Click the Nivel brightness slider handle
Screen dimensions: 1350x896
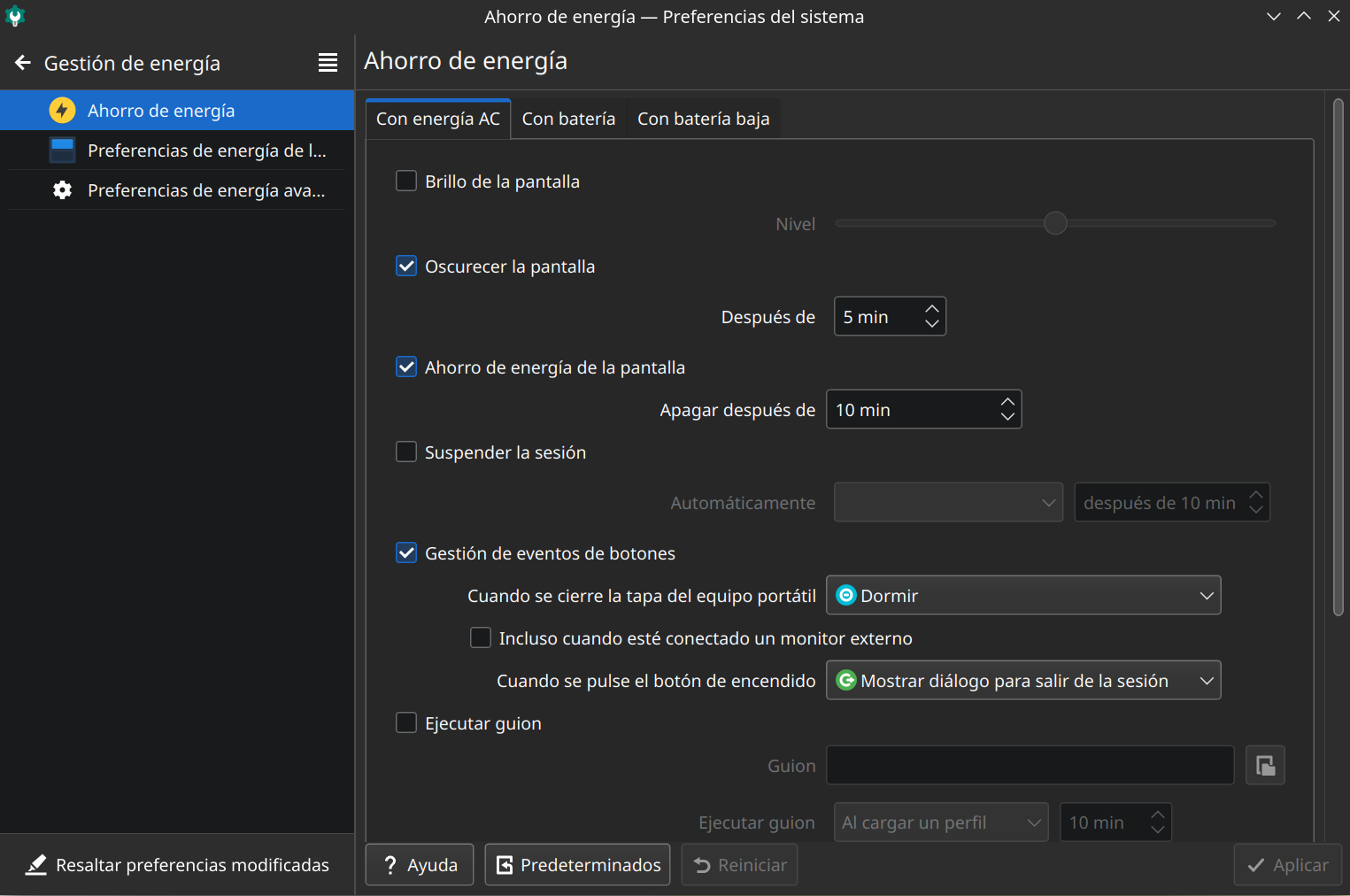tap(1055, 223)
